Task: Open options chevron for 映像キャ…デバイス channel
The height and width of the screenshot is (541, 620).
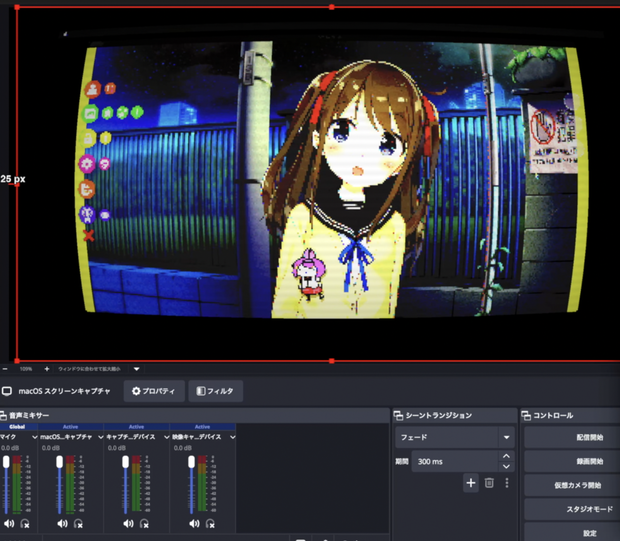Action: tap(232, 437)
